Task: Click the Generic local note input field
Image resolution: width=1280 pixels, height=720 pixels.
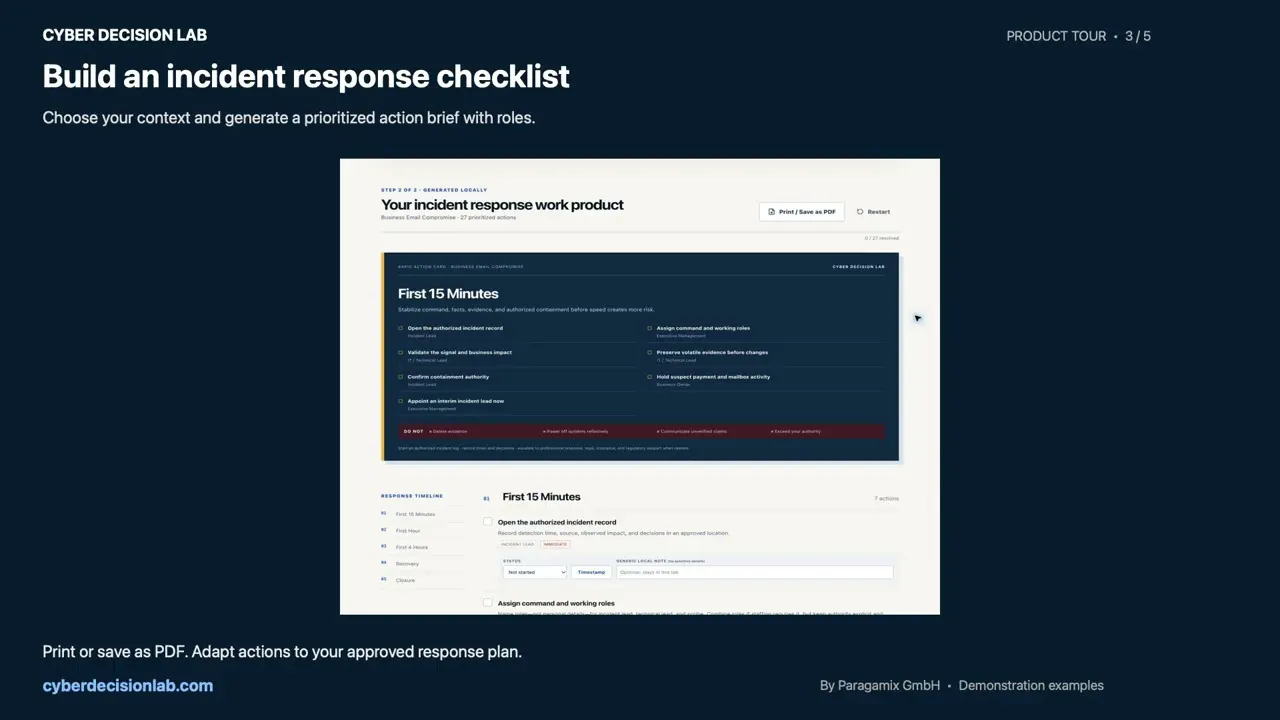Action: (x=754, y=572)
